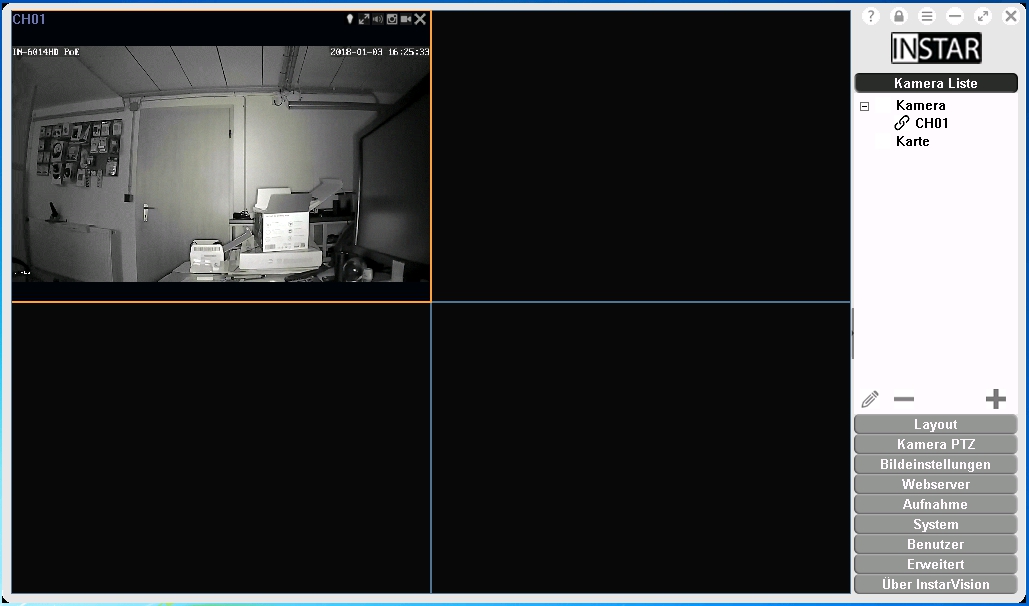Select the empty bottom-right video pane
Image resolution: width=1029 pixels, height=606 pixels.
(x=640, y=448)
